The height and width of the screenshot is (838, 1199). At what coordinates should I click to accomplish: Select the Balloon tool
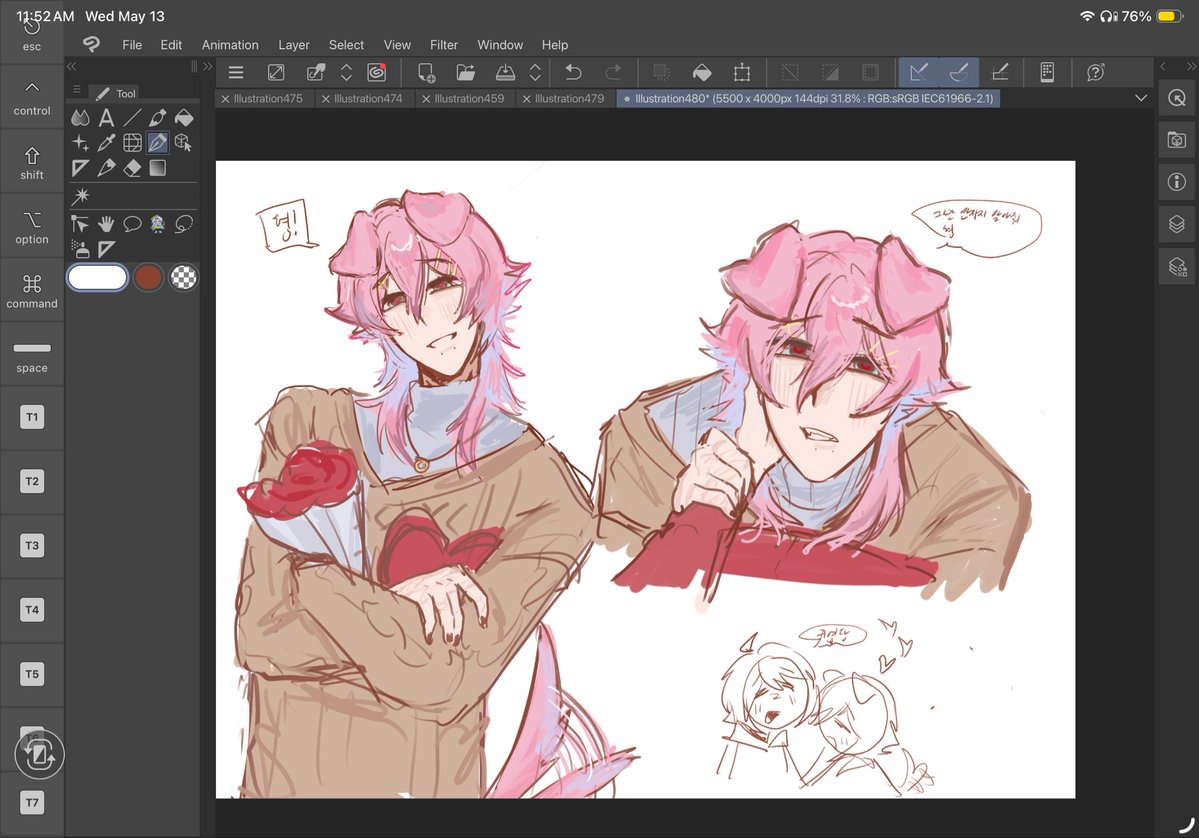coord(132,224)
